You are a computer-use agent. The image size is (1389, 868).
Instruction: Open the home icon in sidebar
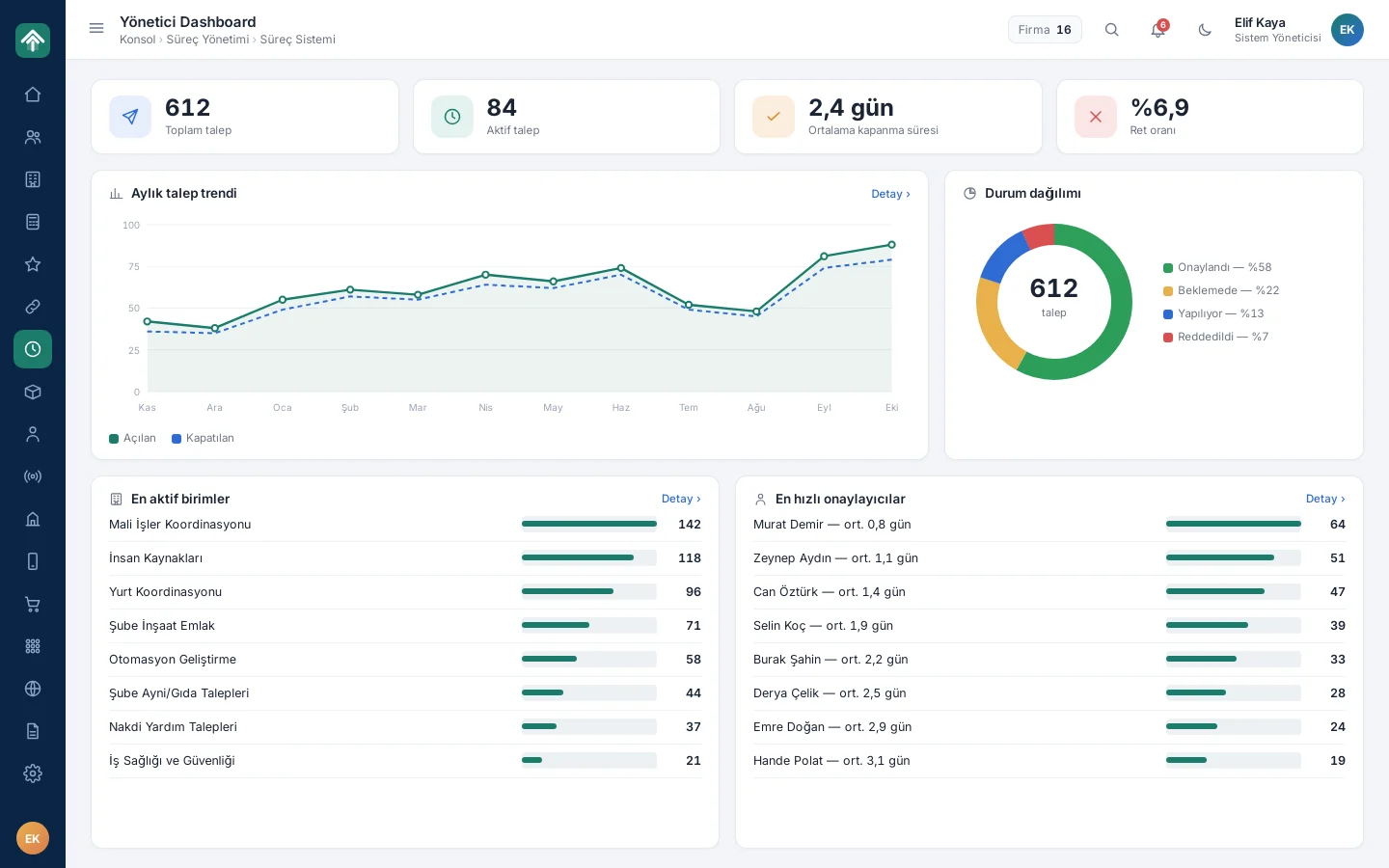coord(33,95)
